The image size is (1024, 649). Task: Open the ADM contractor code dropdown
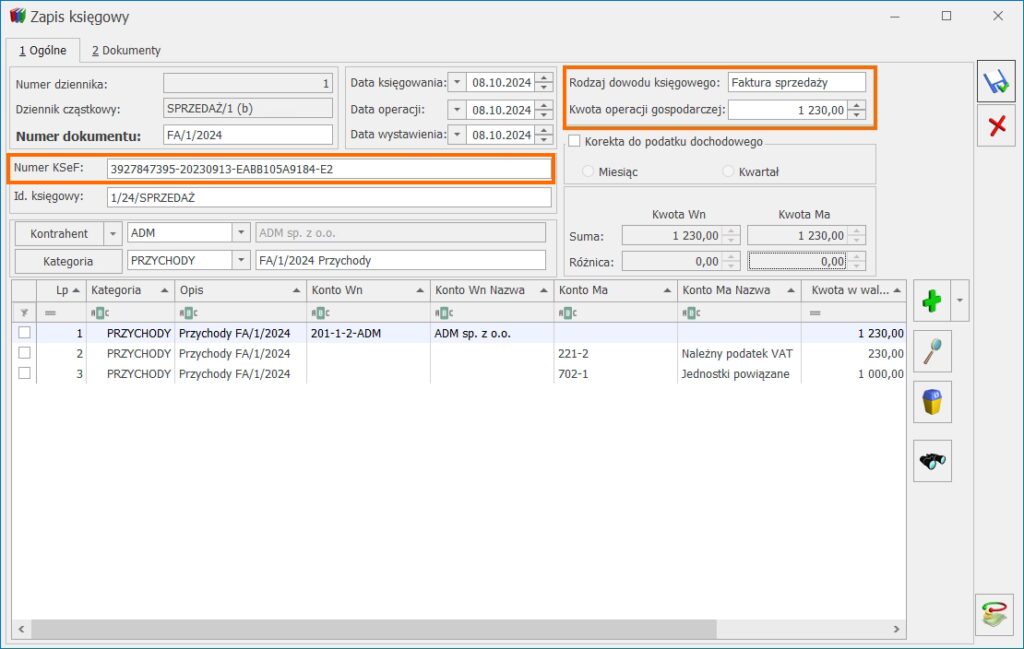tap(240, 233)
